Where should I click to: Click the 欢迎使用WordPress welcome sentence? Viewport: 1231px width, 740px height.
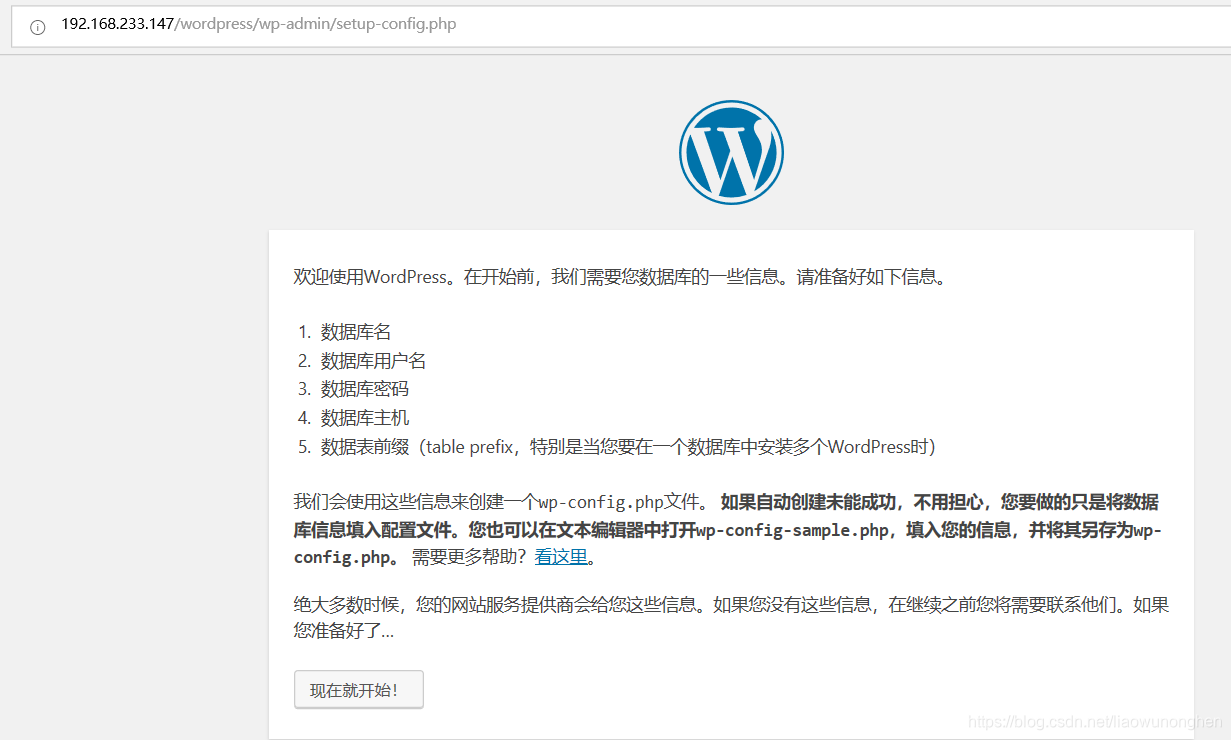pos(620,277)
